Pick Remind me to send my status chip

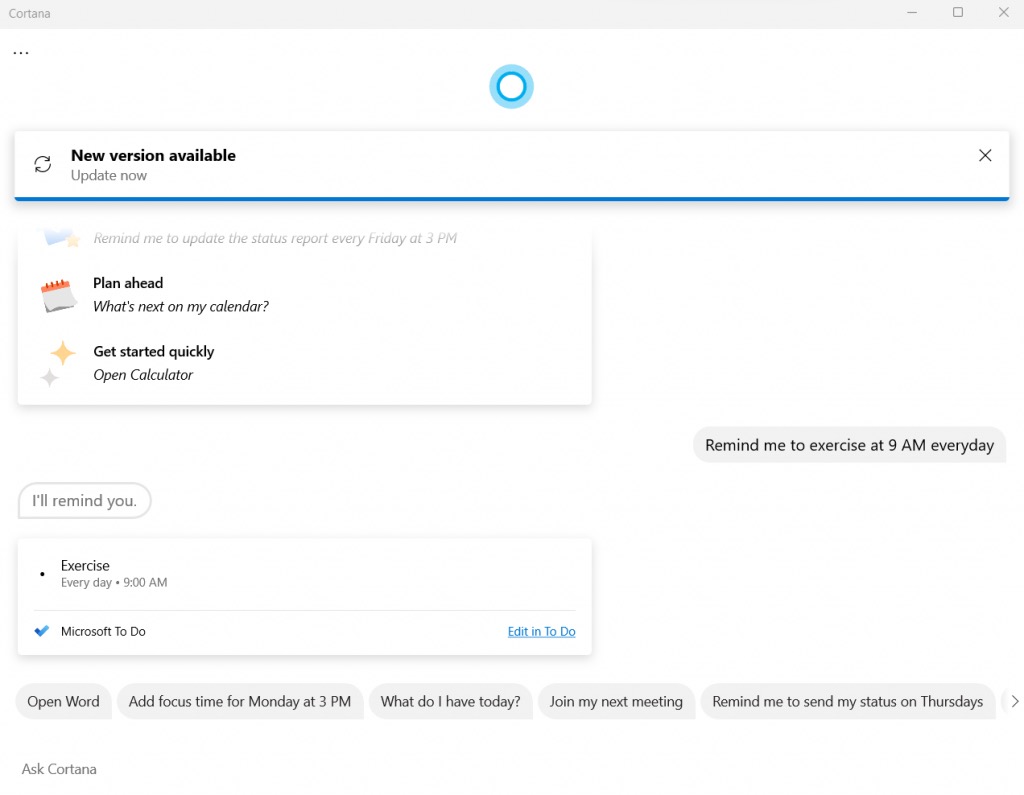(847, 702)
